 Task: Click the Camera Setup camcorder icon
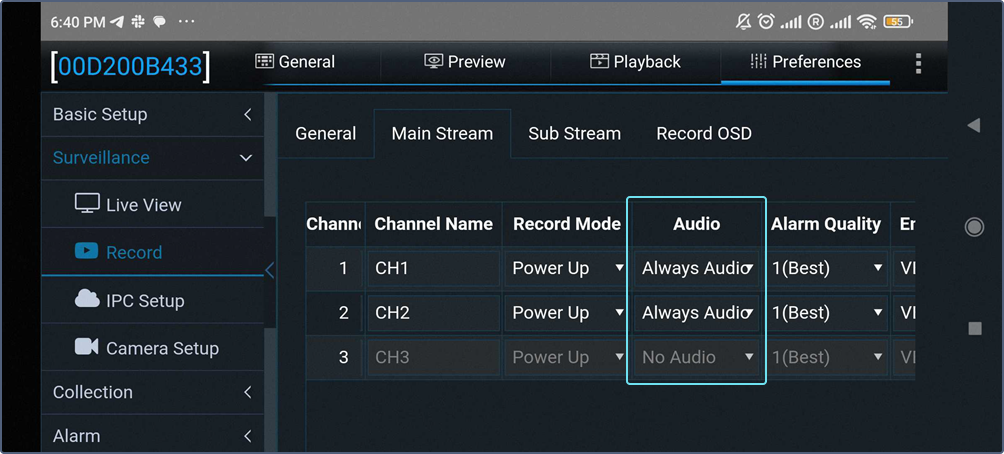point(87,347)
